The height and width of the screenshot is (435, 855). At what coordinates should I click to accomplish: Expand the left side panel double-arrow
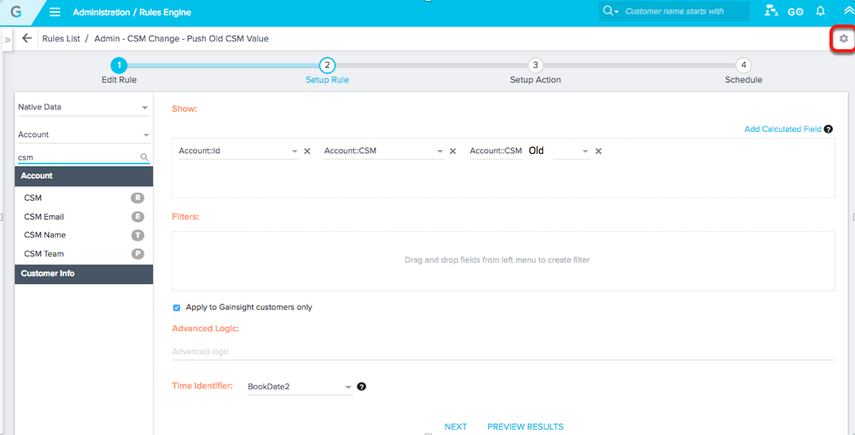8,40
